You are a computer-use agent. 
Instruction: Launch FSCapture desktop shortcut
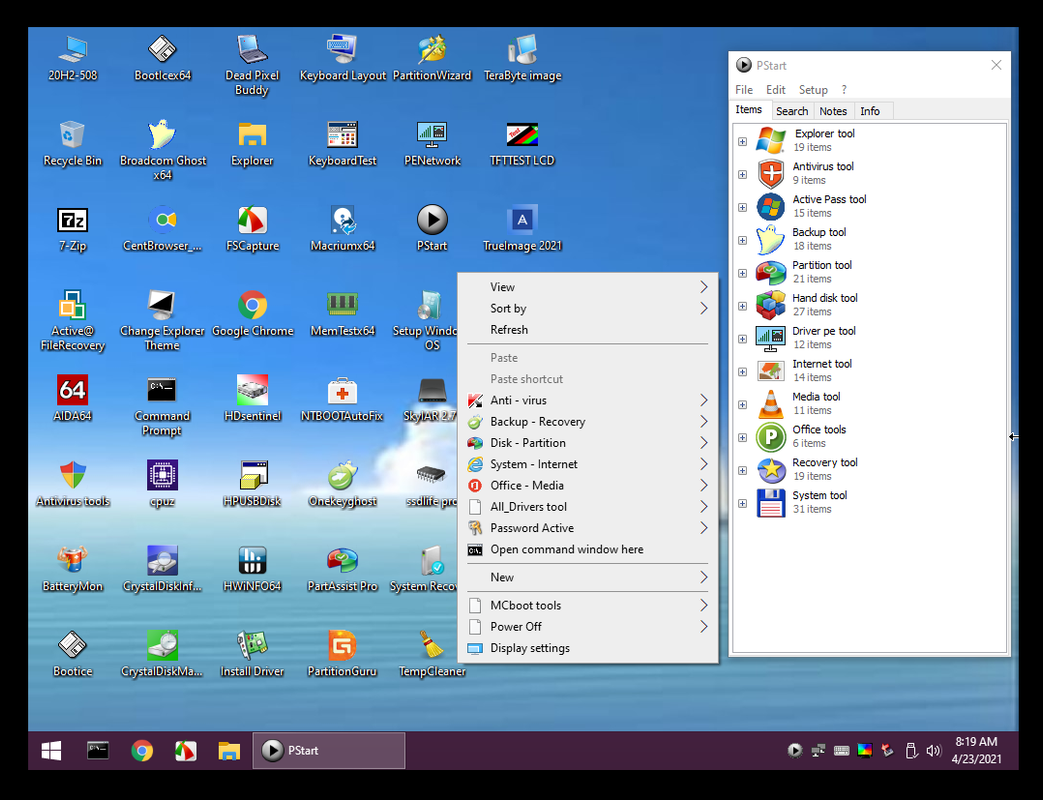(x=252, y=228)
